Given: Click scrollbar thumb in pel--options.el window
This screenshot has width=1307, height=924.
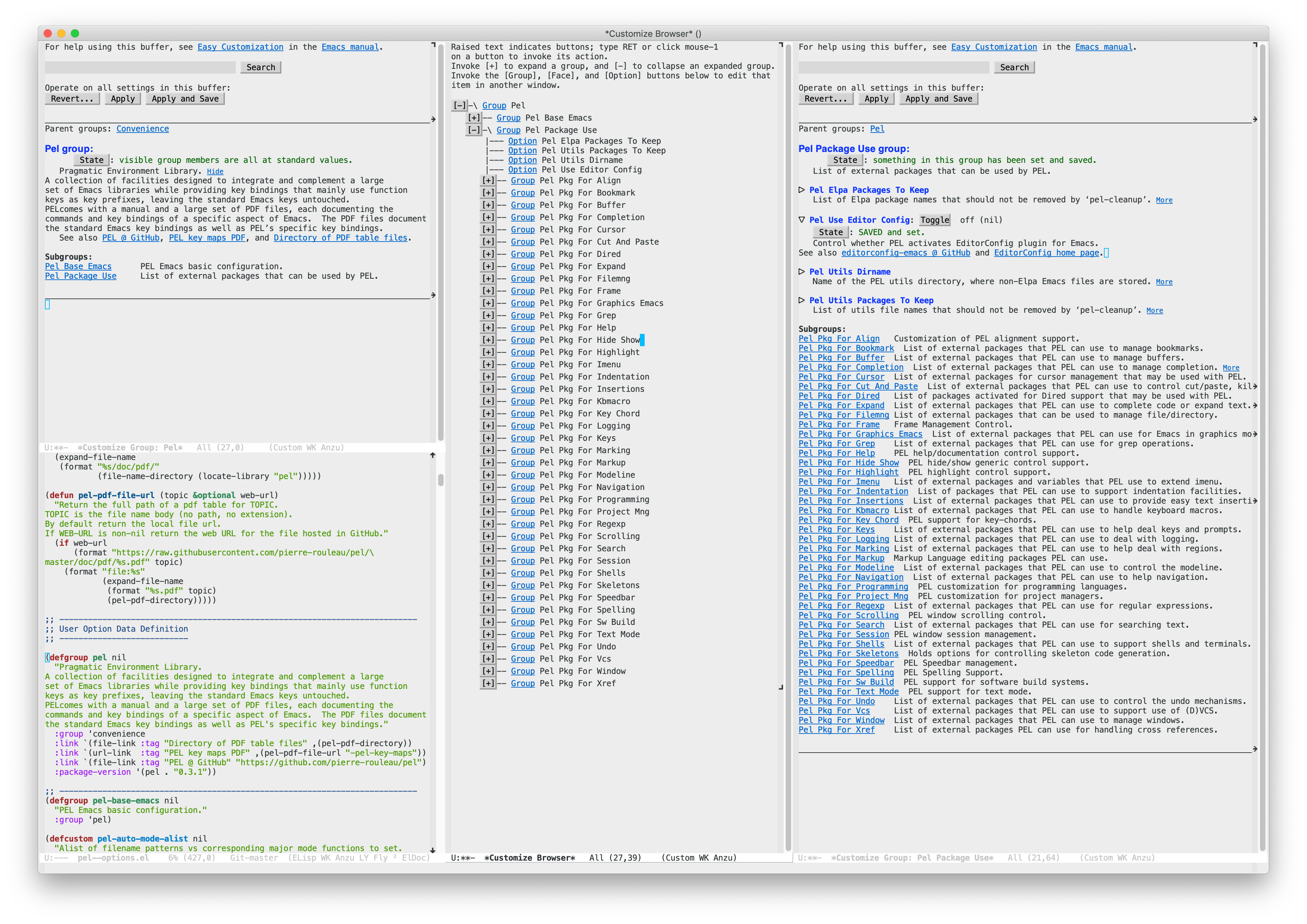Looking at the screenshot, I should [x=441, y=480].
